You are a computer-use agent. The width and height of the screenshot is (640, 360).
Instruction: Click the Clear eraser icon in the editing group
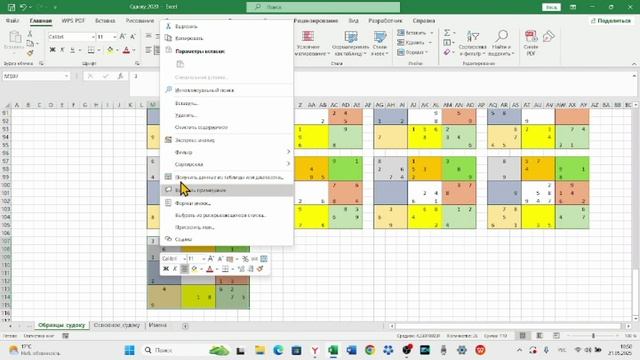coord(447,52)
